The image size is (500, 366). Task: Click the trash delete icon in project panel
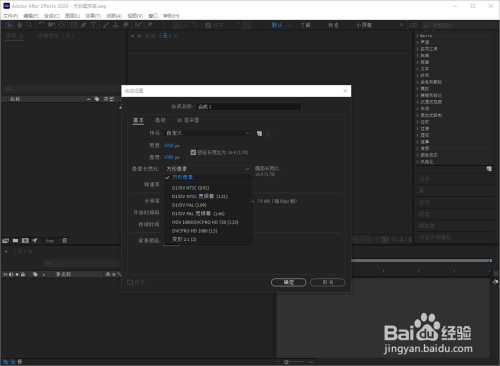point(65,240)
